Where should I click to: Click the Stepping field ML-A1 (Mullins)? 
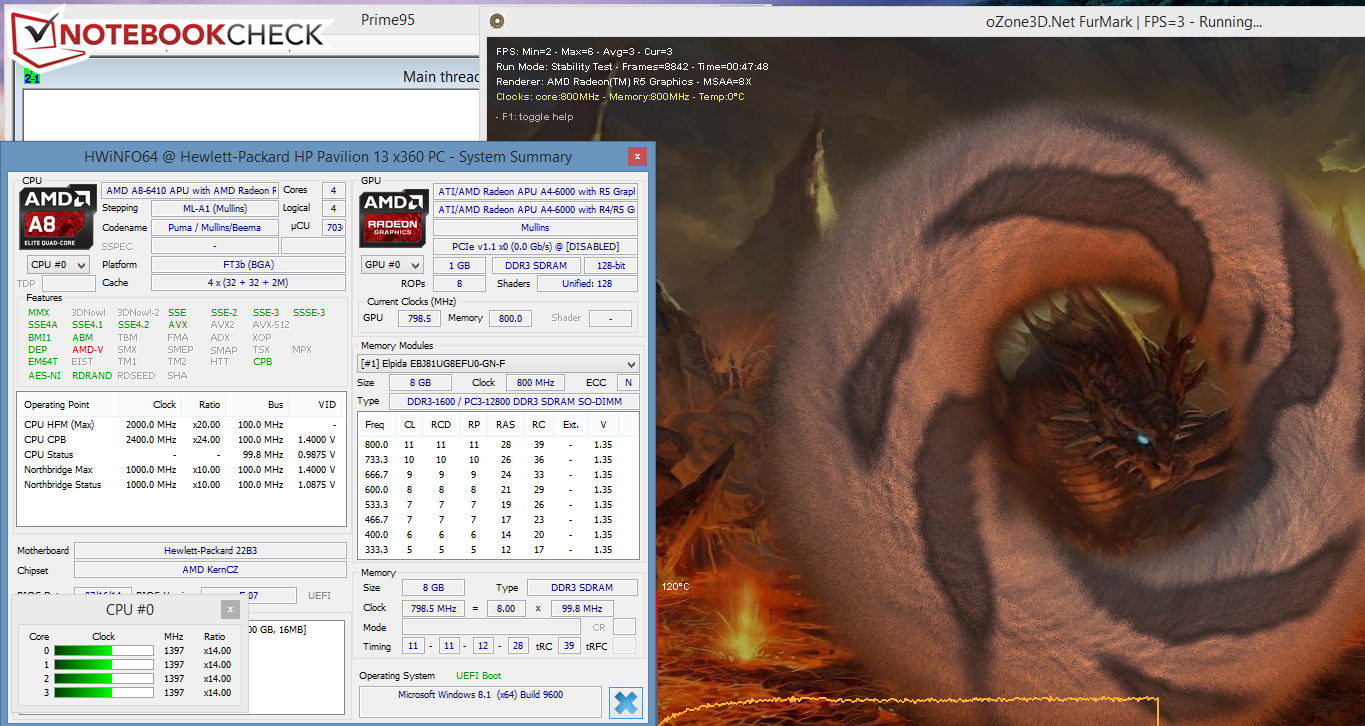click(214, 209)
